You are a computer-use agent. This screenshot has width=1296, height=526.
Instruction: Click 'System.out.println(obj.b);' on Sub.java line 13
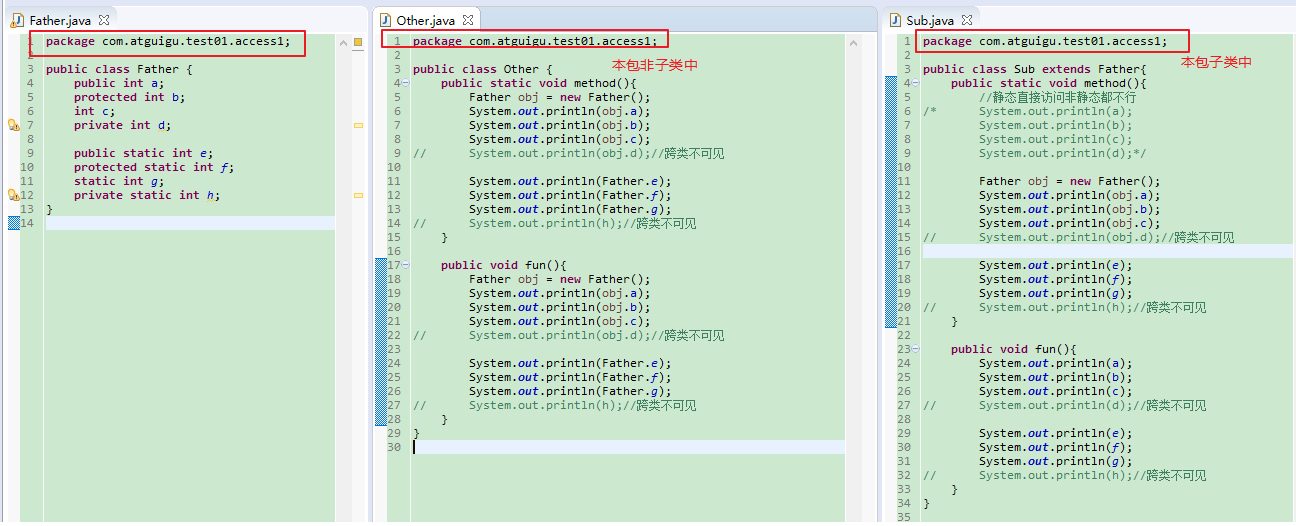(x=1070, y=209)
